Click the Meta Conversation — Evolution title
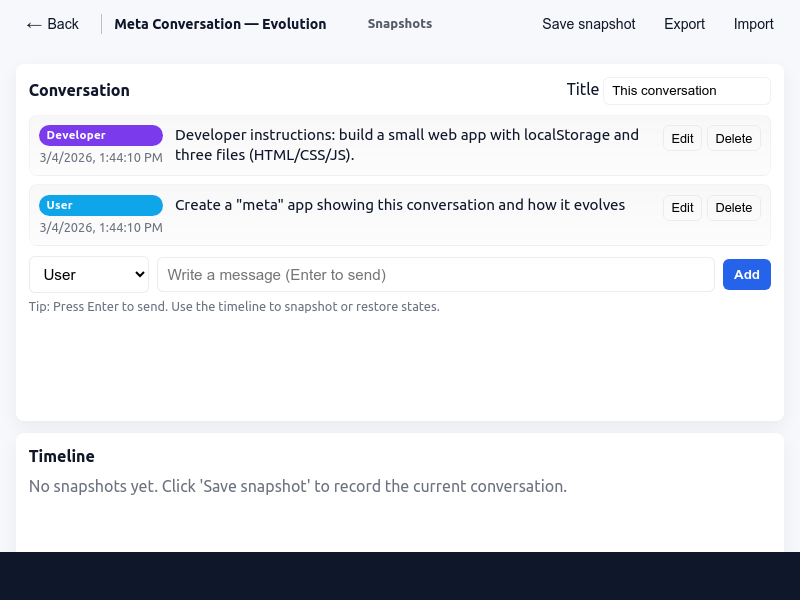Viewport: 800px width, 600px height. tap(220, 24)
